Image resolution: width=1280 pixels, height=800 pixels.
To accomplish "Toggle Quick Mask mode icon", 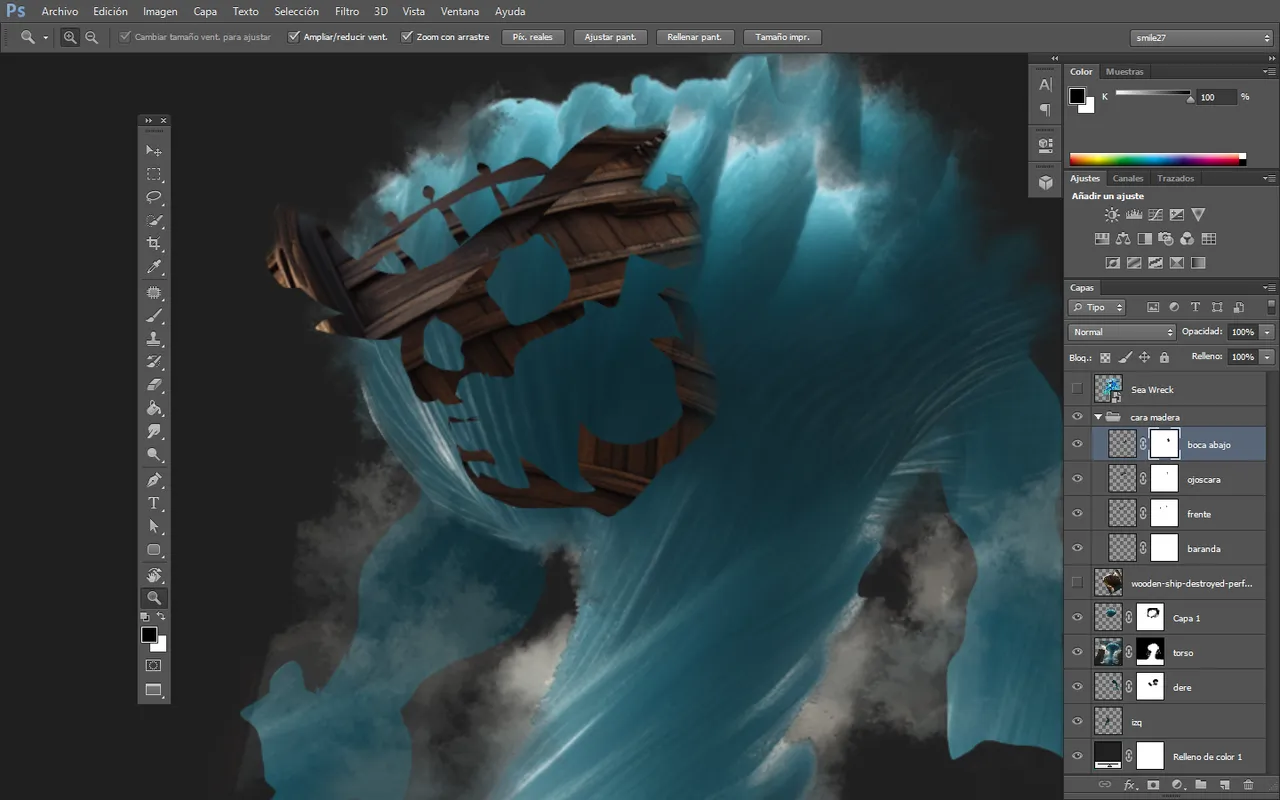I will 153,665.
